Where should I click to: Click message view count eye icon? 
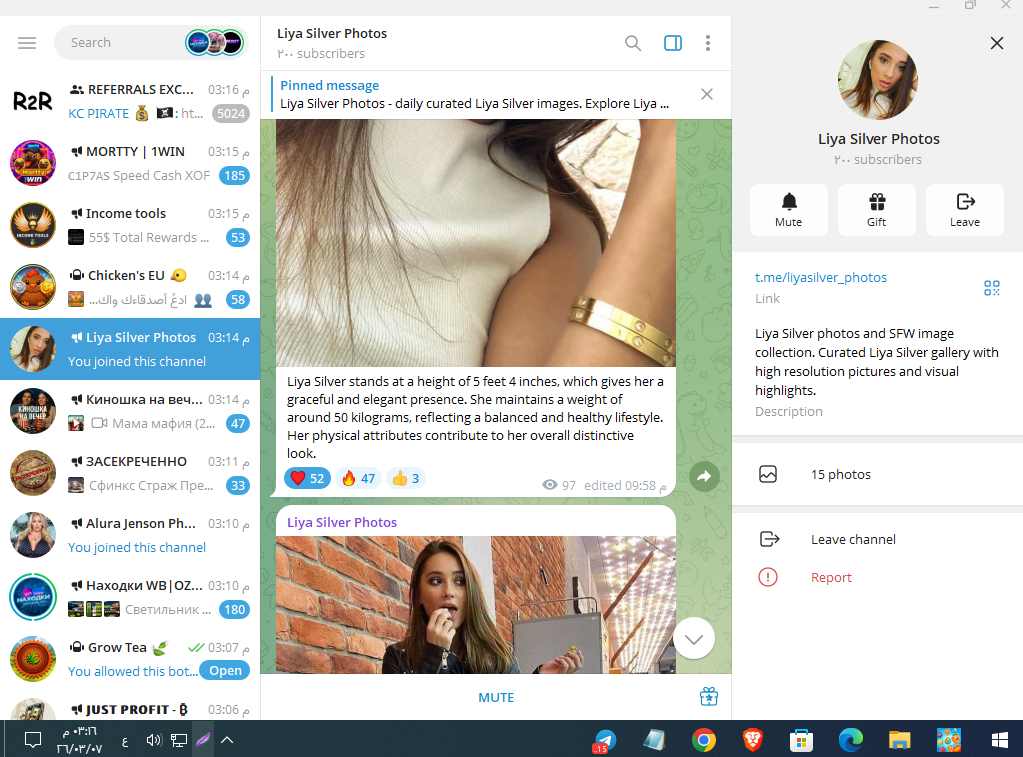[550, 485]
